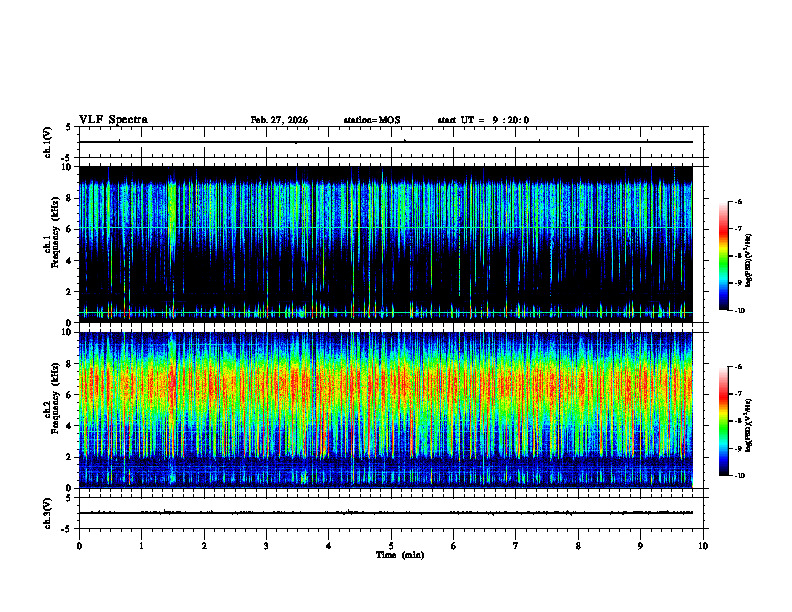Image resolution: width=792 pixels, height=612 pixels.
Task: Click the "0" tick on the Time axis
Action: [79, 546]
